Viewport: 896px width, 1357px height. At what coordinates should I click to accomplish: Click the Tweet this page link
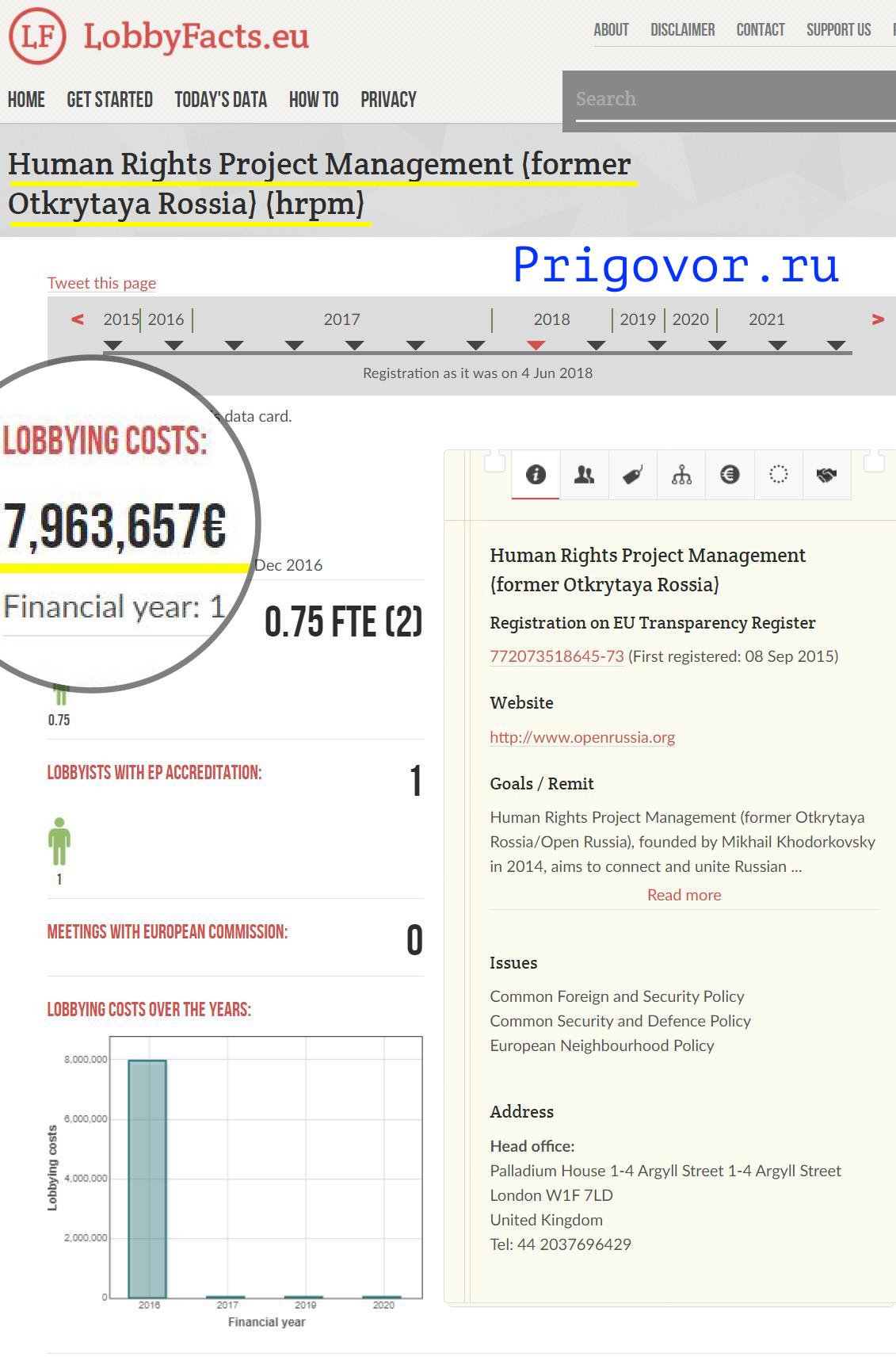[101, 283]
